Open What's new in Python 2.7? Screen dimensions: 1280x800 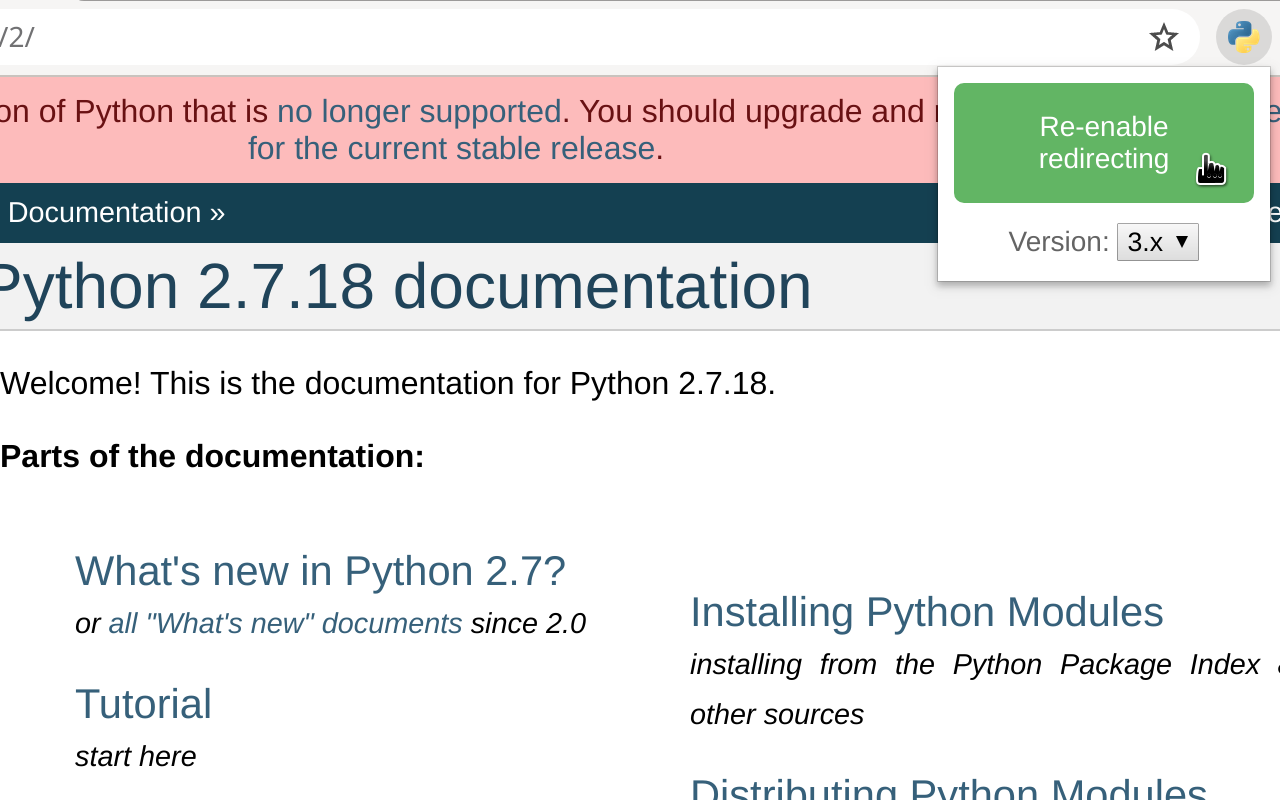320,571
